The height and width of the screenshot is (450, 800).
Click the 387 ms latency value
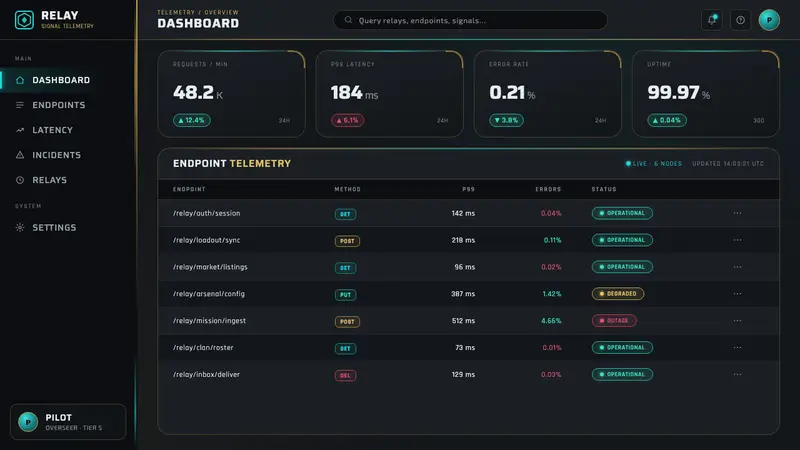click(463, 294)
